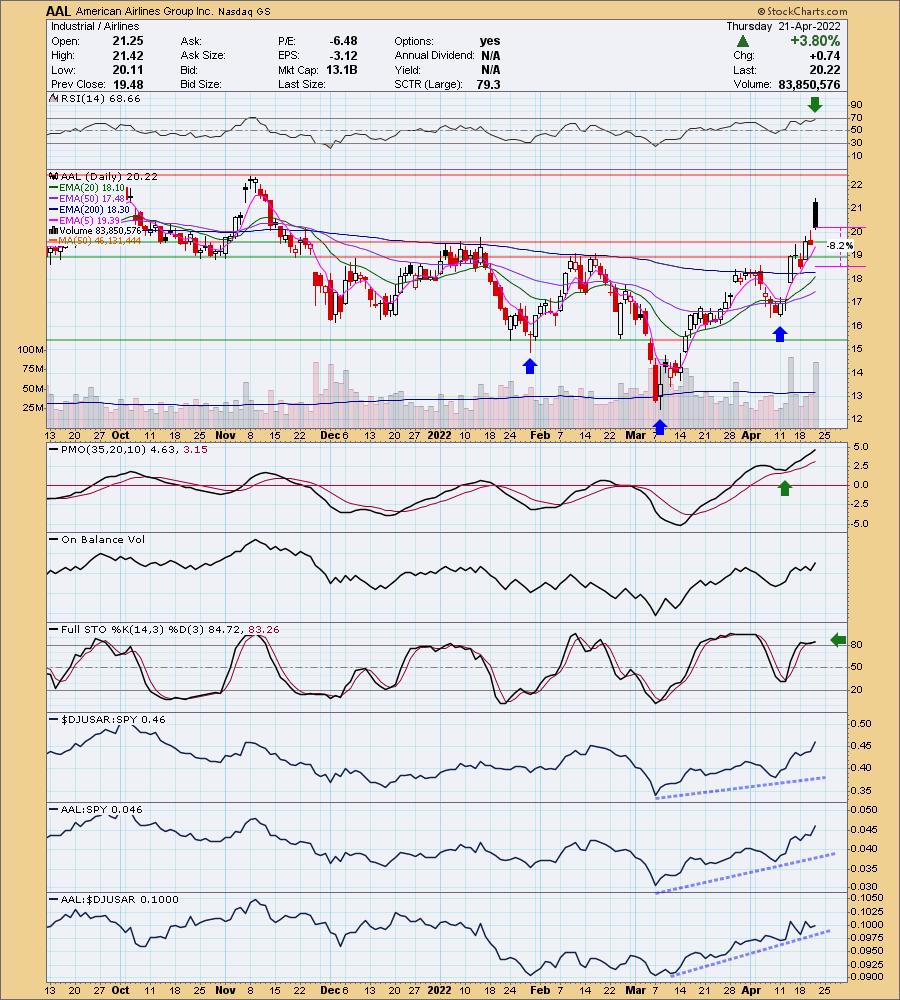Image resolution: width=900 pixels, height=1000 pixels.
Task: Click the 'Nasdaq GS' exchange label
Action: click(x=244, y=12)
